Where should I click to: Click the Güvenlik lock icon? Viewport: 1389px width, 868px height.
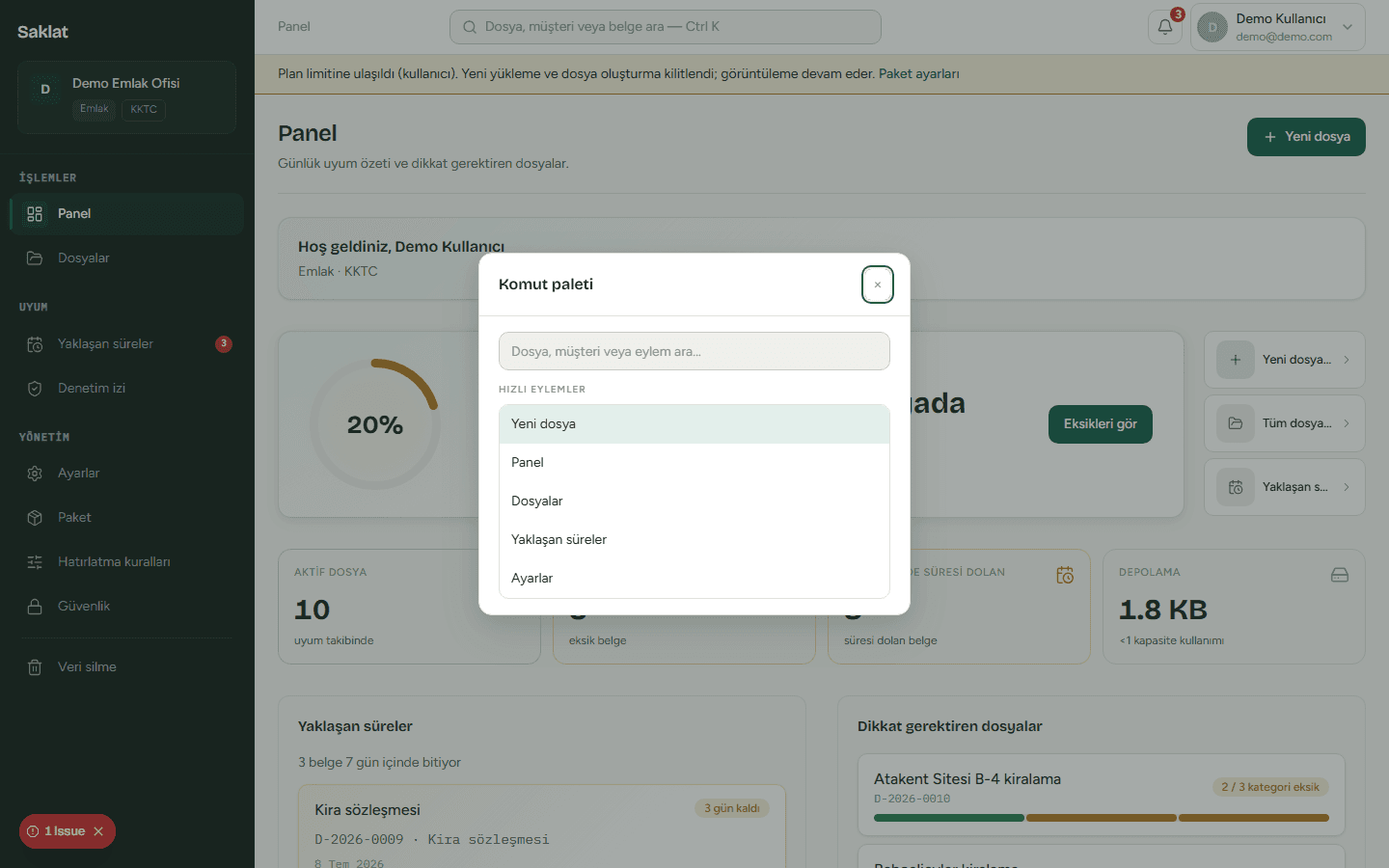(35, 607)
